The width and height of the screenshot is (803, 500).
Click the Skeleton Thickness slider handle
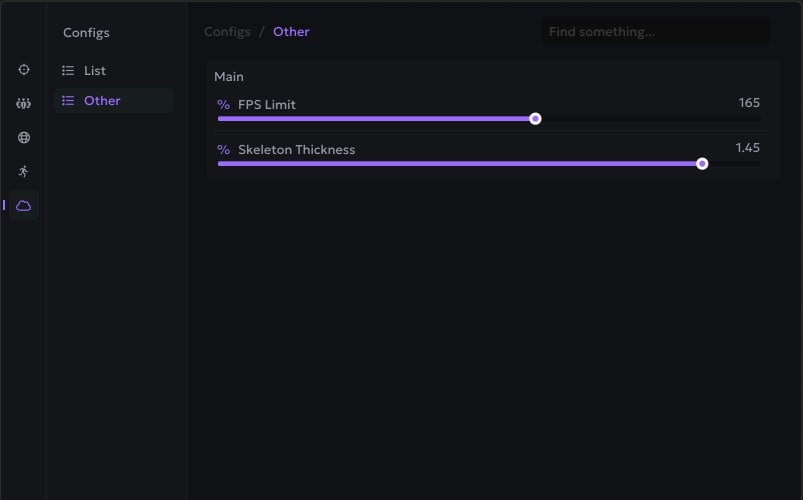702,164
